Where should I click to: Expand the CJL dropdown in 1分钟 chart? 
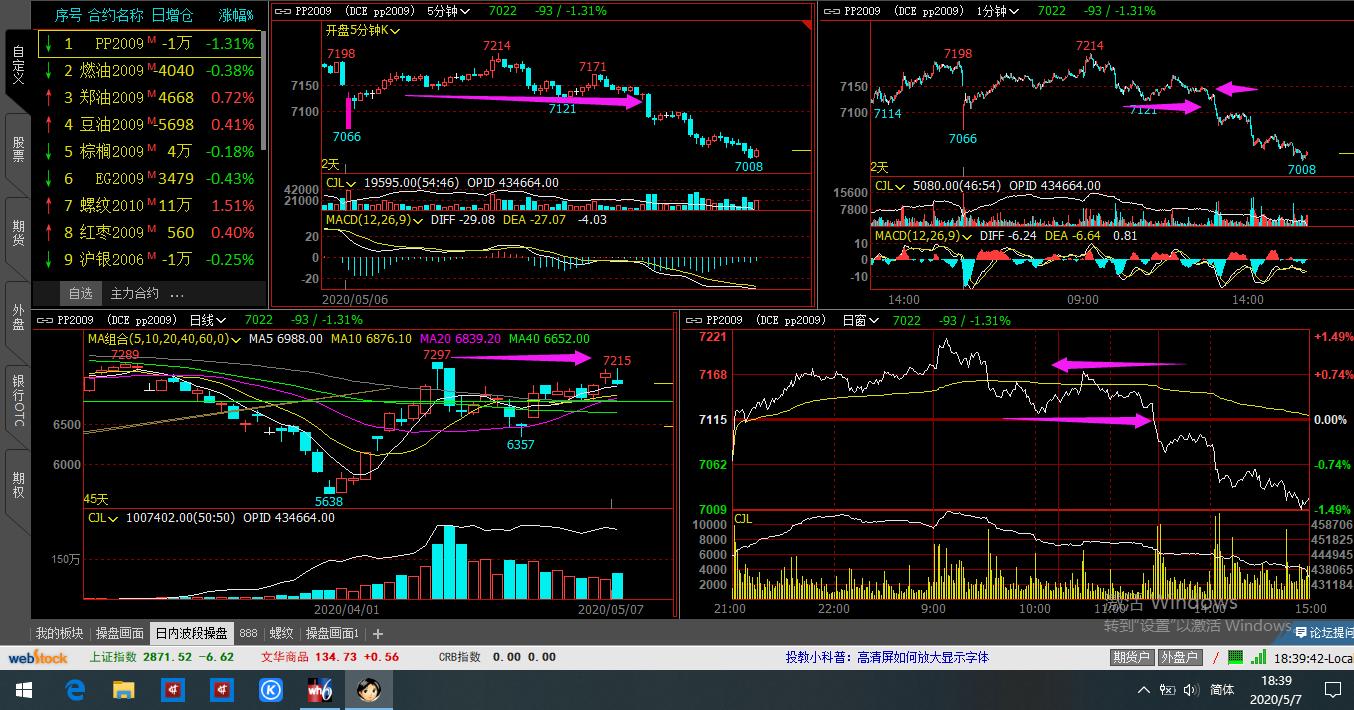(x=900, y=186)
